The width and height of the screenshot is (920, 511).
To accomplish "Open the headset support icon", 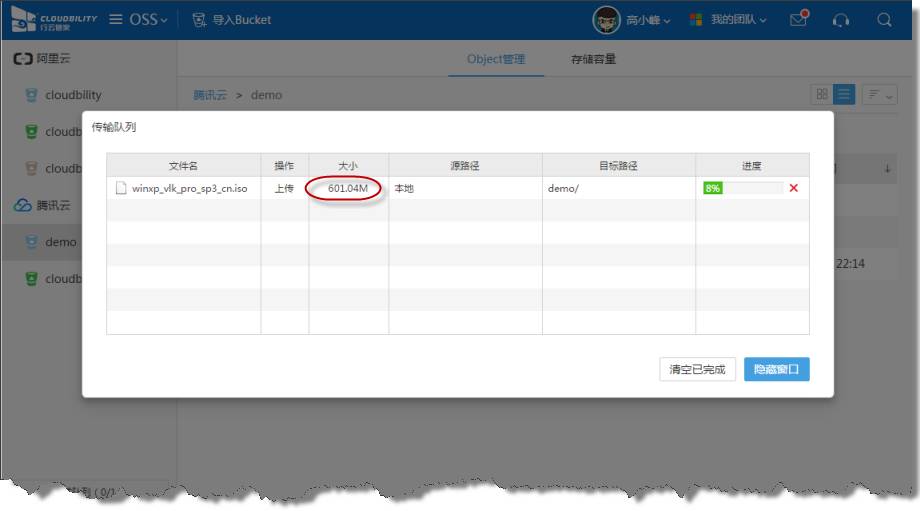I will click(x=841, y=20).
